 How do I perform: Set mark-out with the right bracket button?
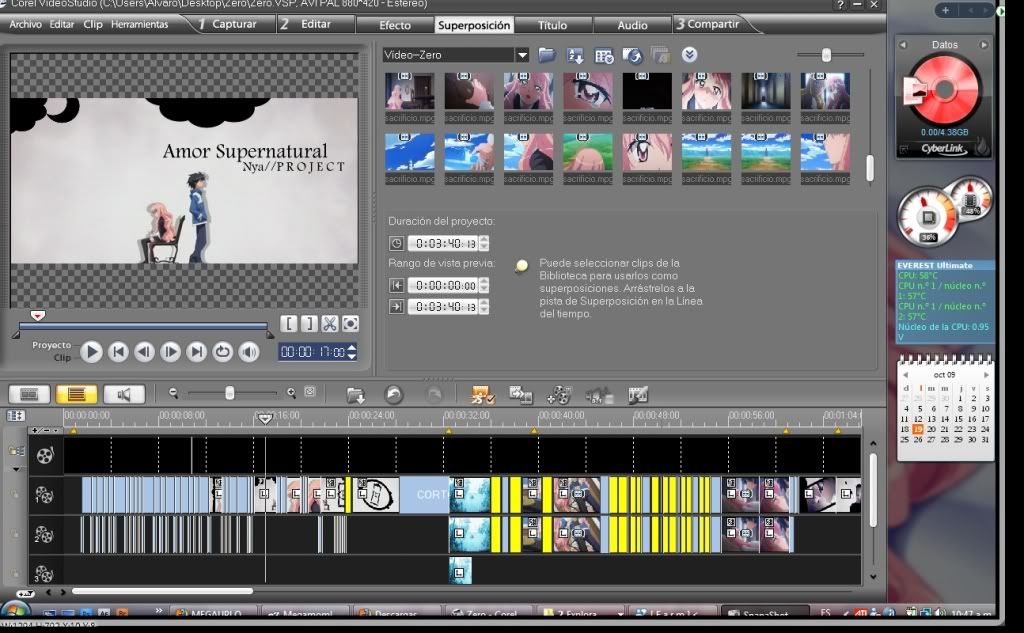[310, 323]
